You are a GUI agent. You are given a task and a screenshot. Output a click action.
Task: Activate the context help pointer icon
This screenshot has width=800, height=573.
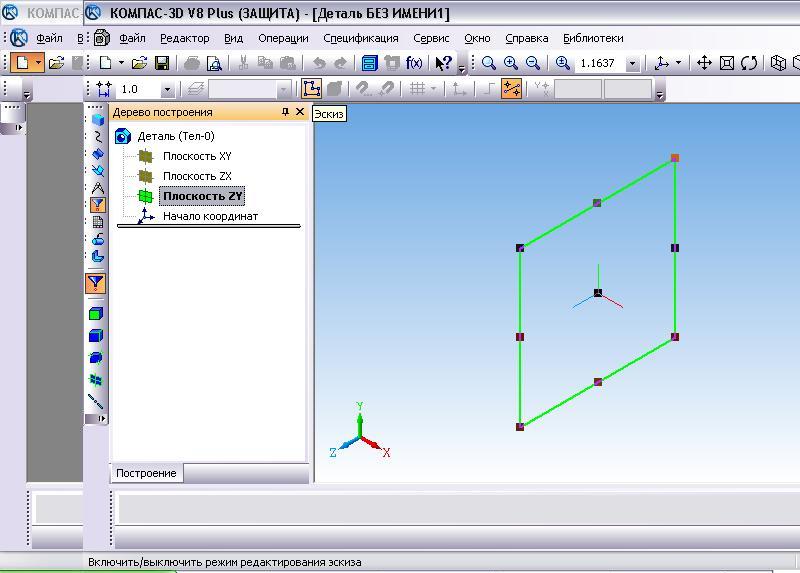click(x=443, y=63)
